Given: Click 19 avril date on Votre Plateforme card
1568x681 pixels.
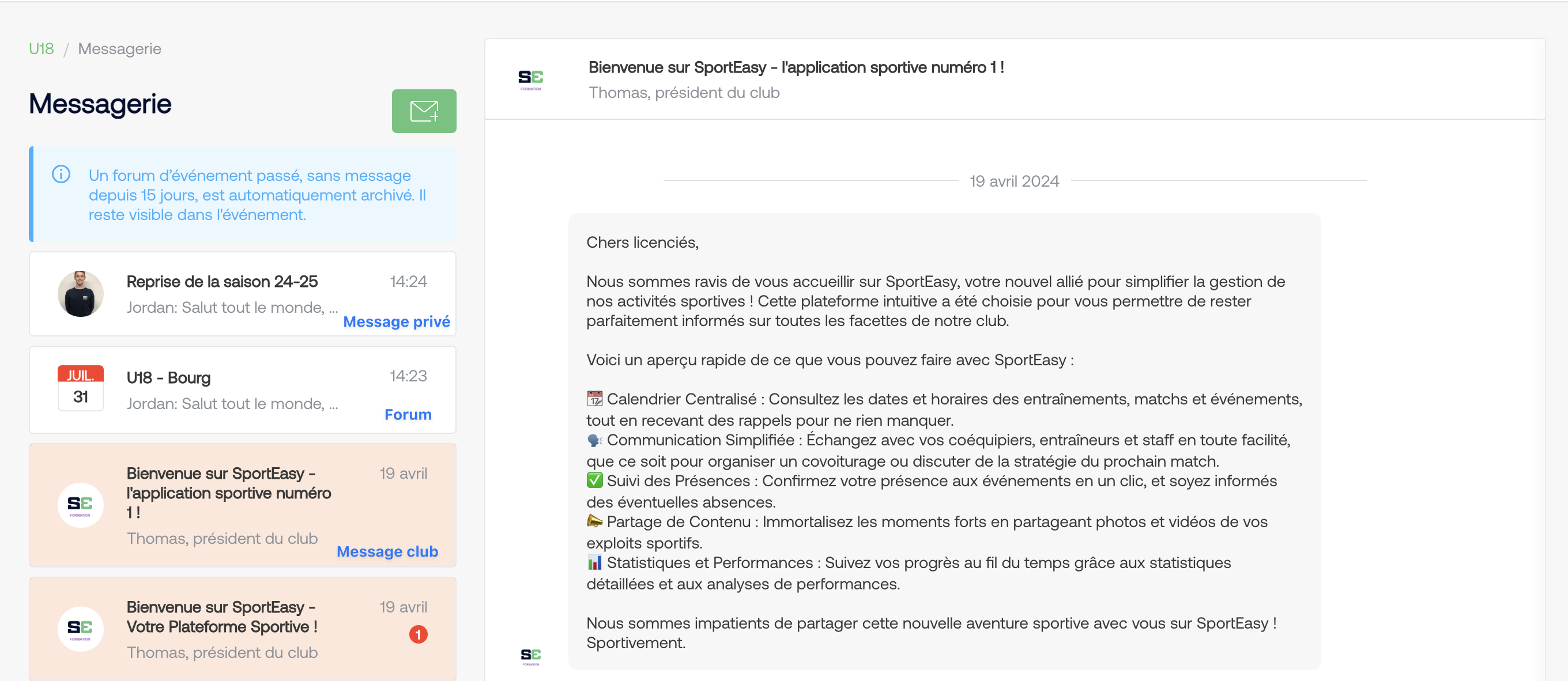Looking at the screenshot, I should coord(403,607).
